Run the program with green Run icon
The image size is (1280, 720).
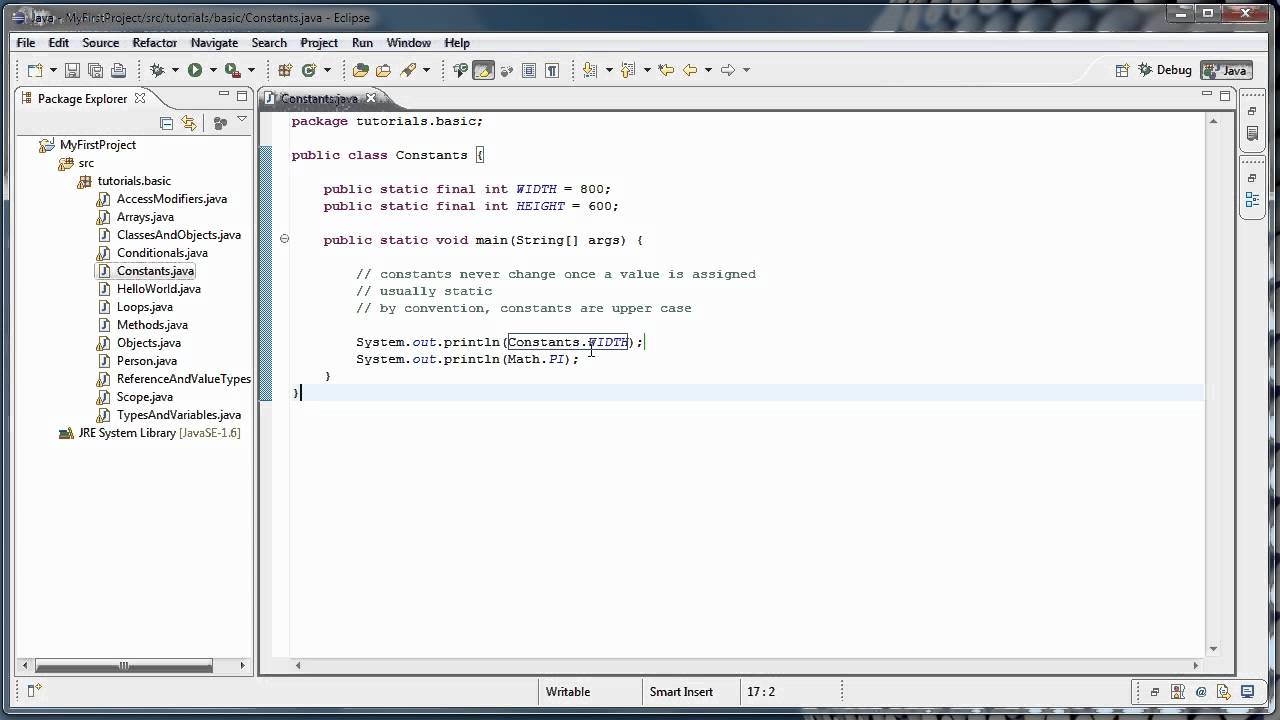(195, 70)
